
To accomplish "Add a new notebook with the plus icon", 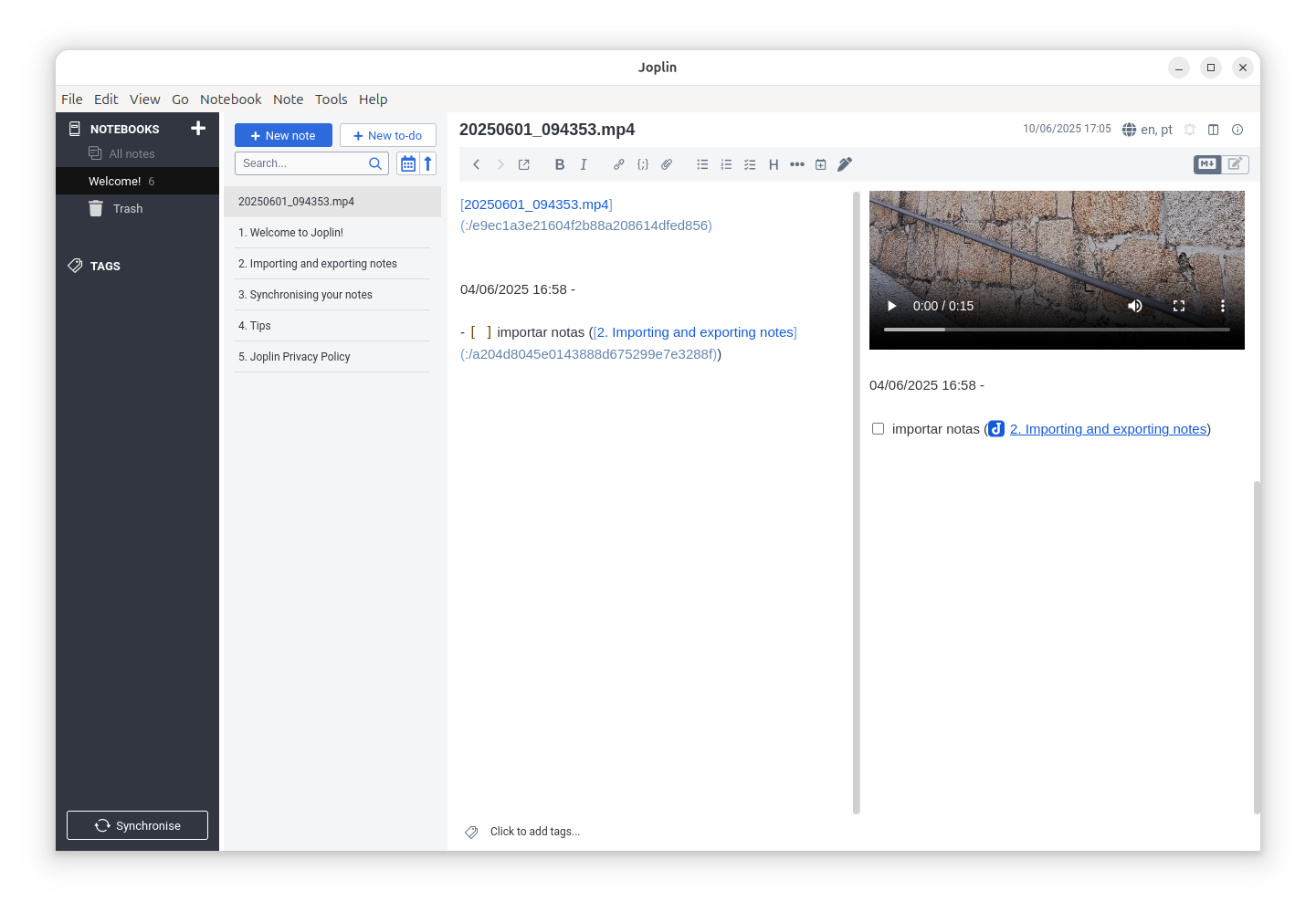I will 198,129.
